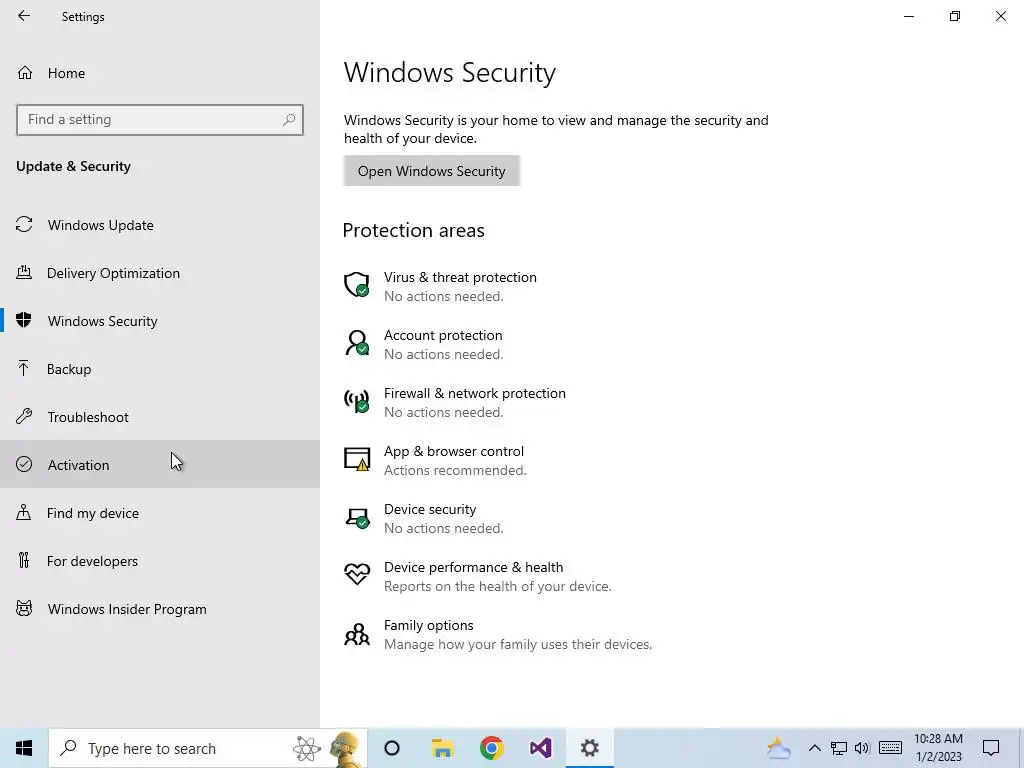1024x768 pixels.
Task: Open Device performance & health heart icon
Action: (x=357, y=575)
